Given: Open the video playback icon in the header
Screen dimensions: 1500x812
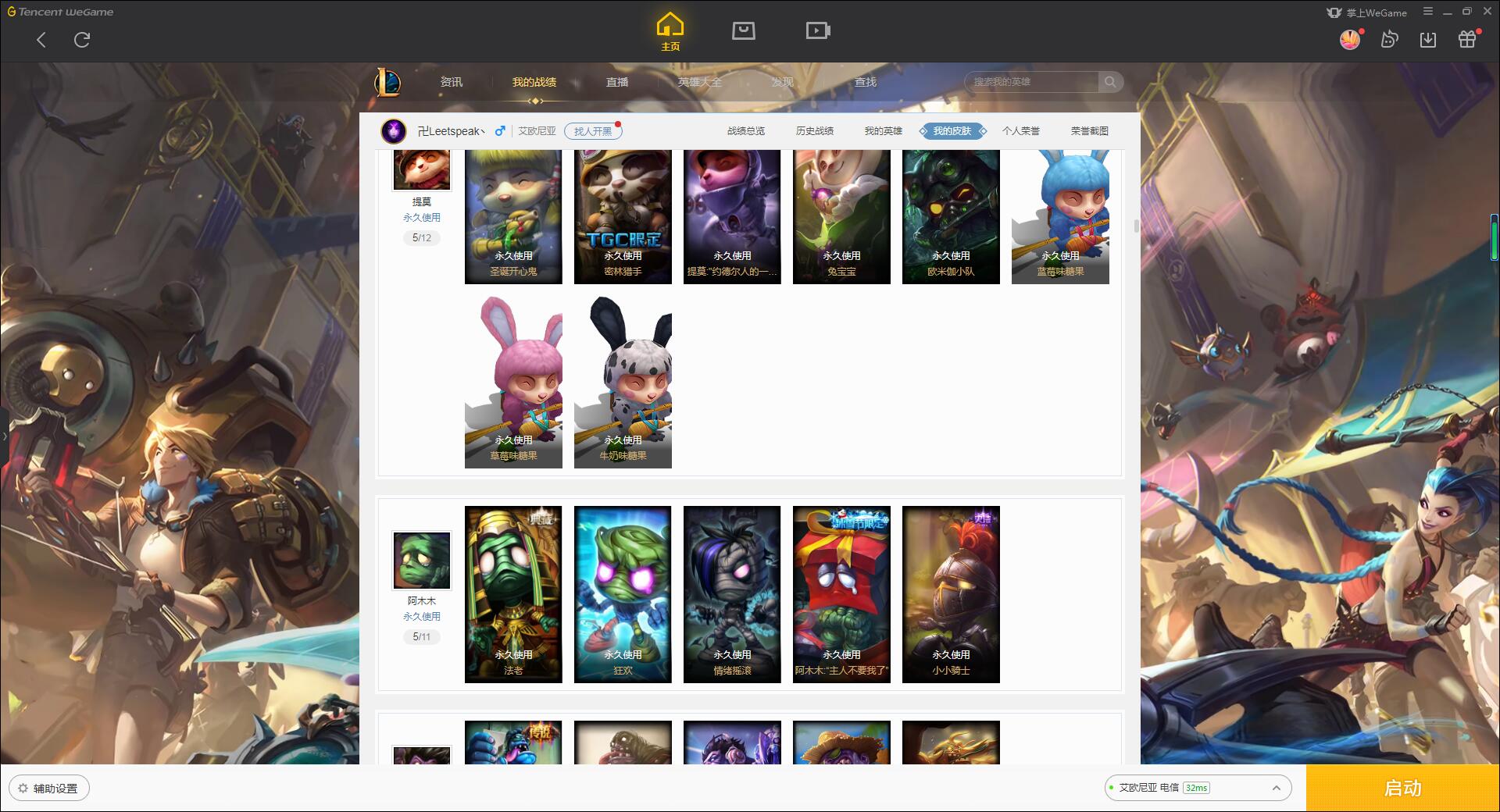Looking at the screenshot, I should 818,30.
